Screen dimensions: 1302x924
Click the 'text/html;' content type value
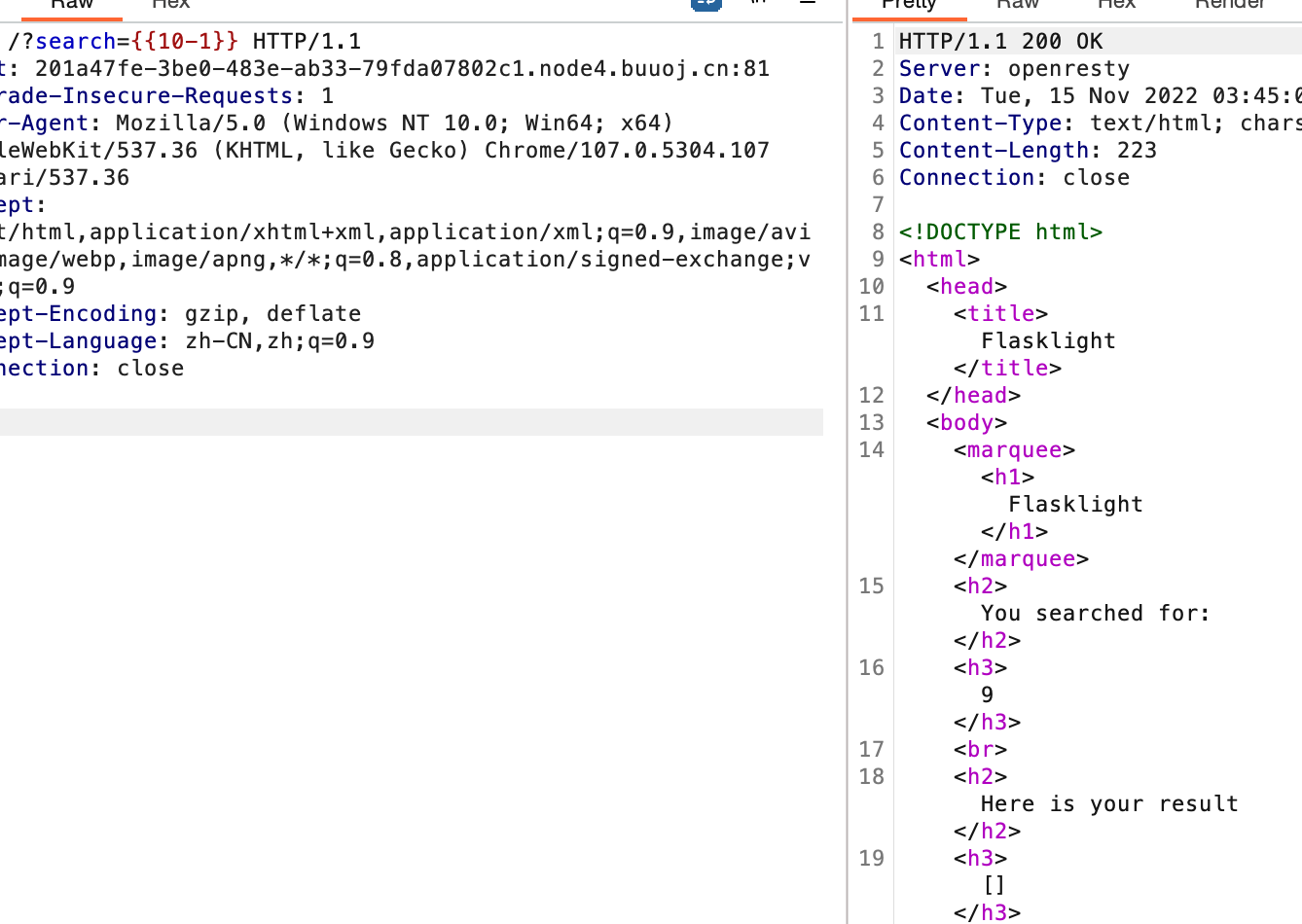click(x=1157, y=123)
